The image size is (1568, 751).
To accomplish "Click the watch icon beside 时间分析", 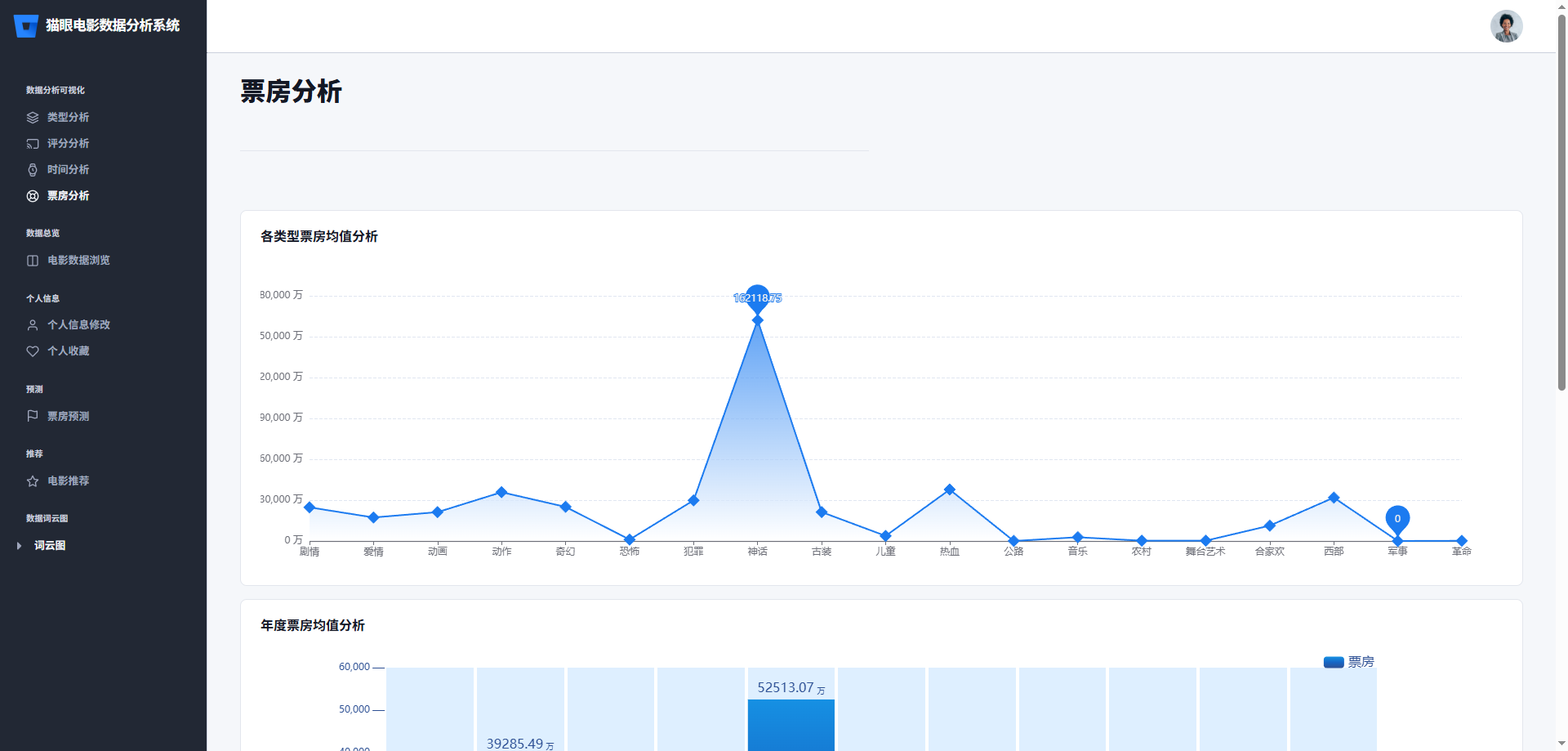I will click(x=33, y=170).
